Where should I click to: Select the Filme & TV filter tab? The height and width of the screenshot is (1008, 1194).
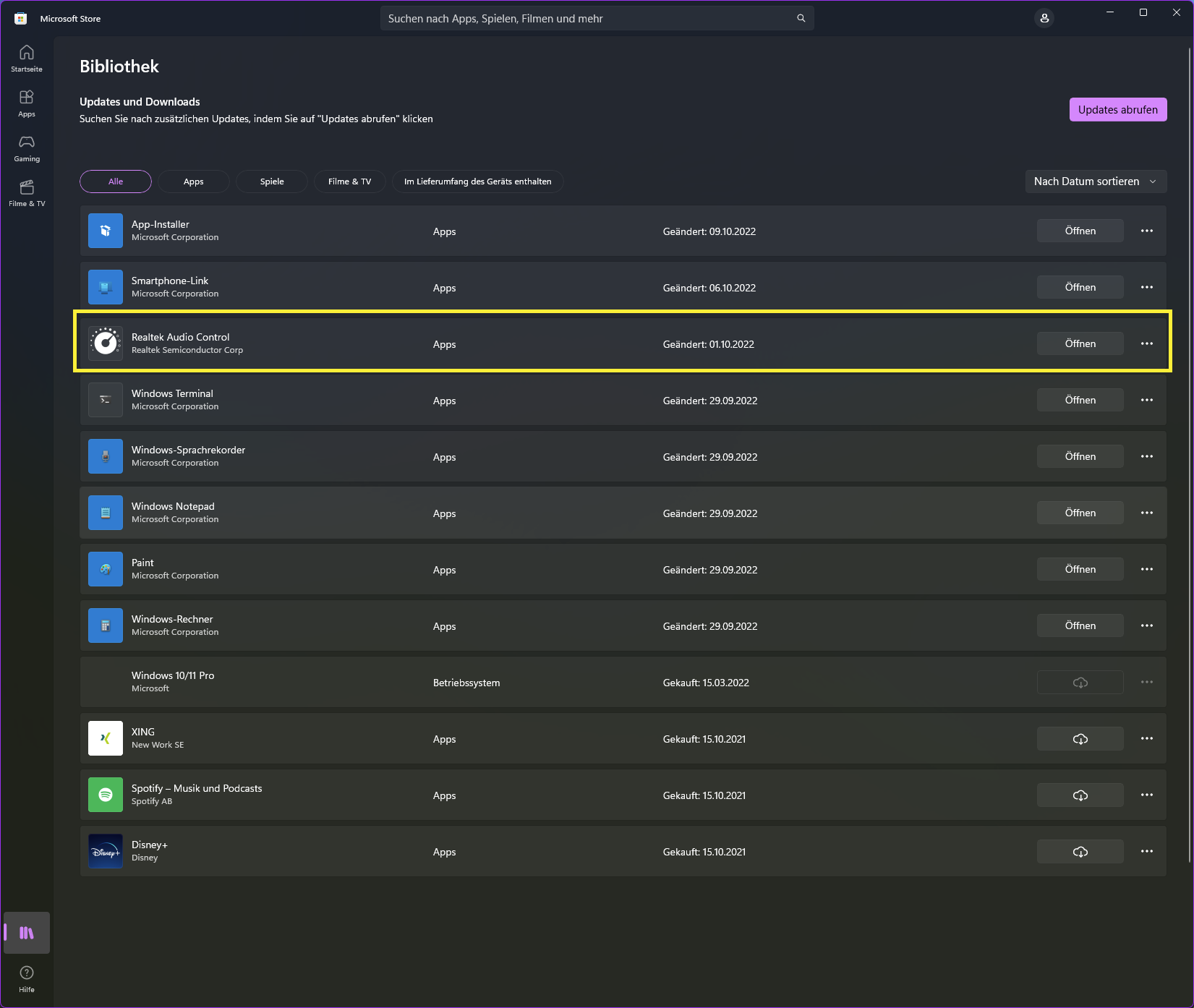point(350,181)
